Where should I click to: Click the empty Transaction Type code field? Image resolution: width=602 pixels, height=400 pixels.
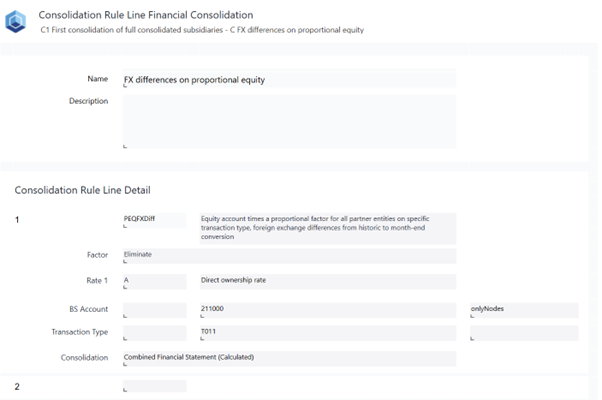[x=154, y=333]
